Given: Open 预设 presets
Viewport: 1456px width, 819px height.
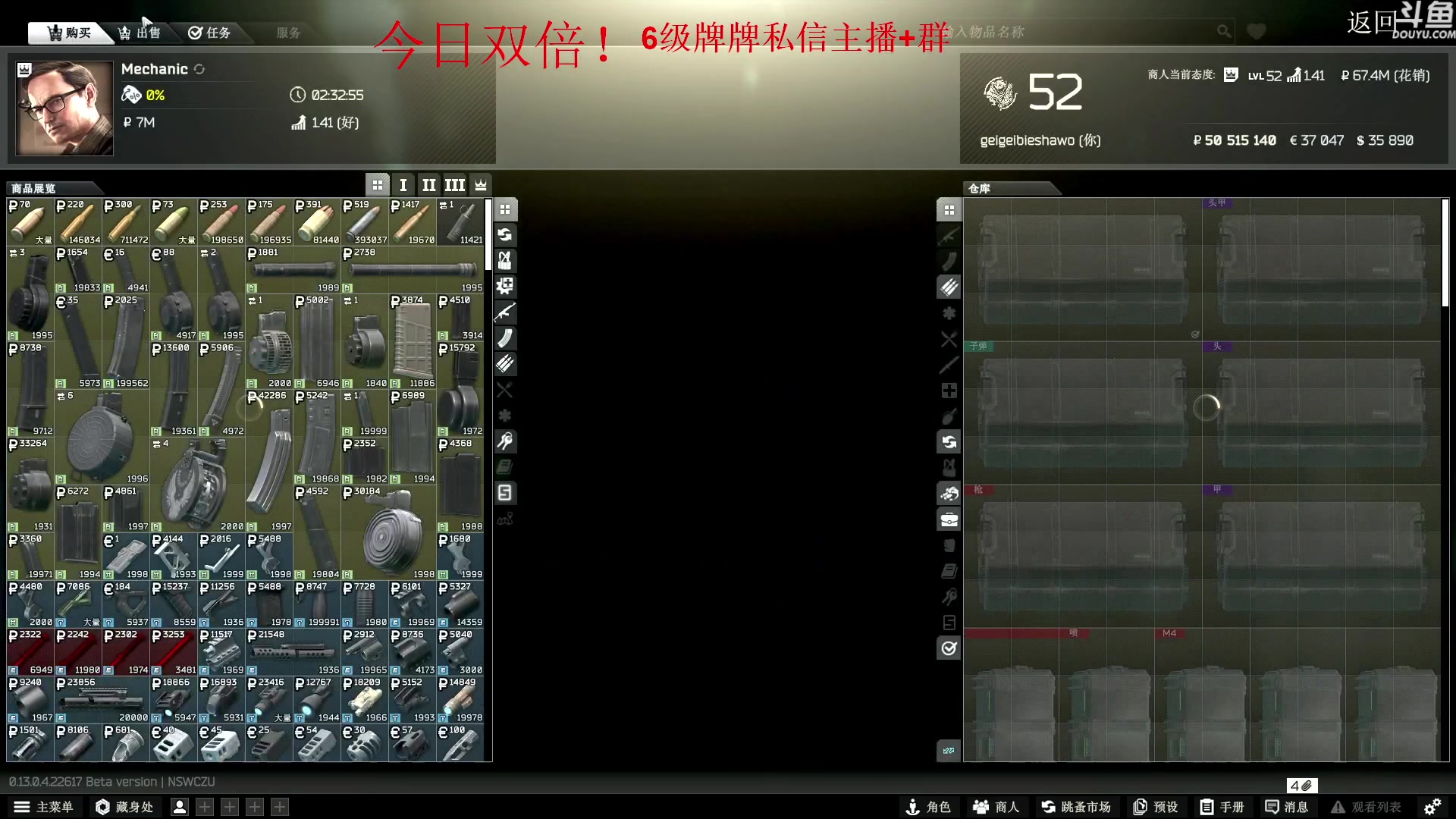Looking at the screenshot, I should coord(1156,807).
